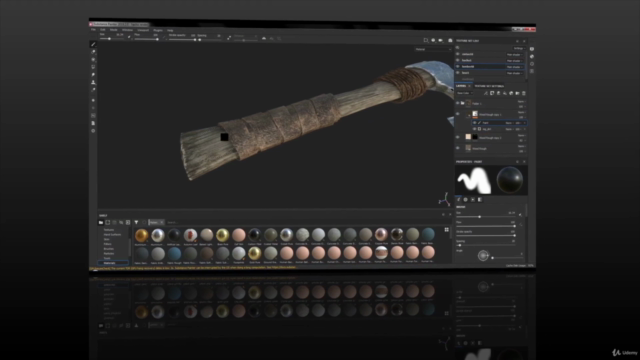This screenshot has width=640, height=360.
Task: Click the Add Fill Layer bucket icon
Action: 505,93
